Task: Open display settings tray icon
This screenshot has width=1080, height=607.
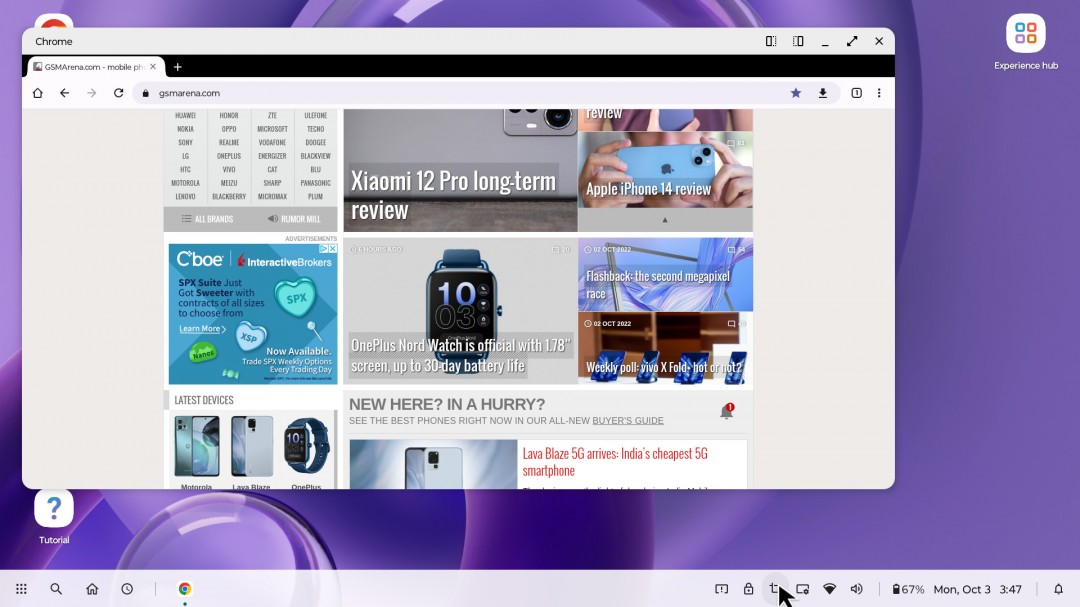Action: click(x=802, y=589)
